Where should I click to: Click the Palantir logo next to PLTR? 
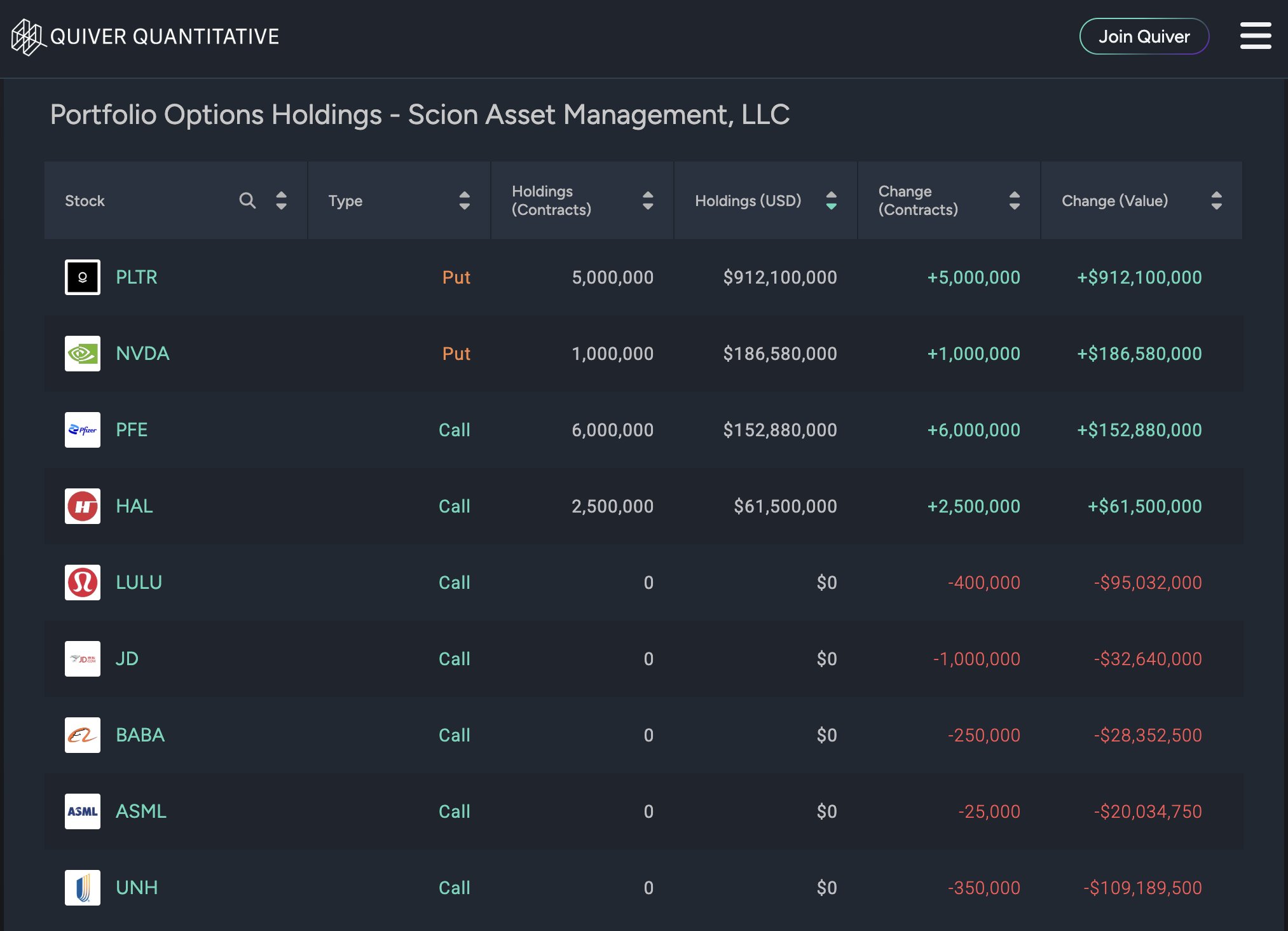pos(82,277)
